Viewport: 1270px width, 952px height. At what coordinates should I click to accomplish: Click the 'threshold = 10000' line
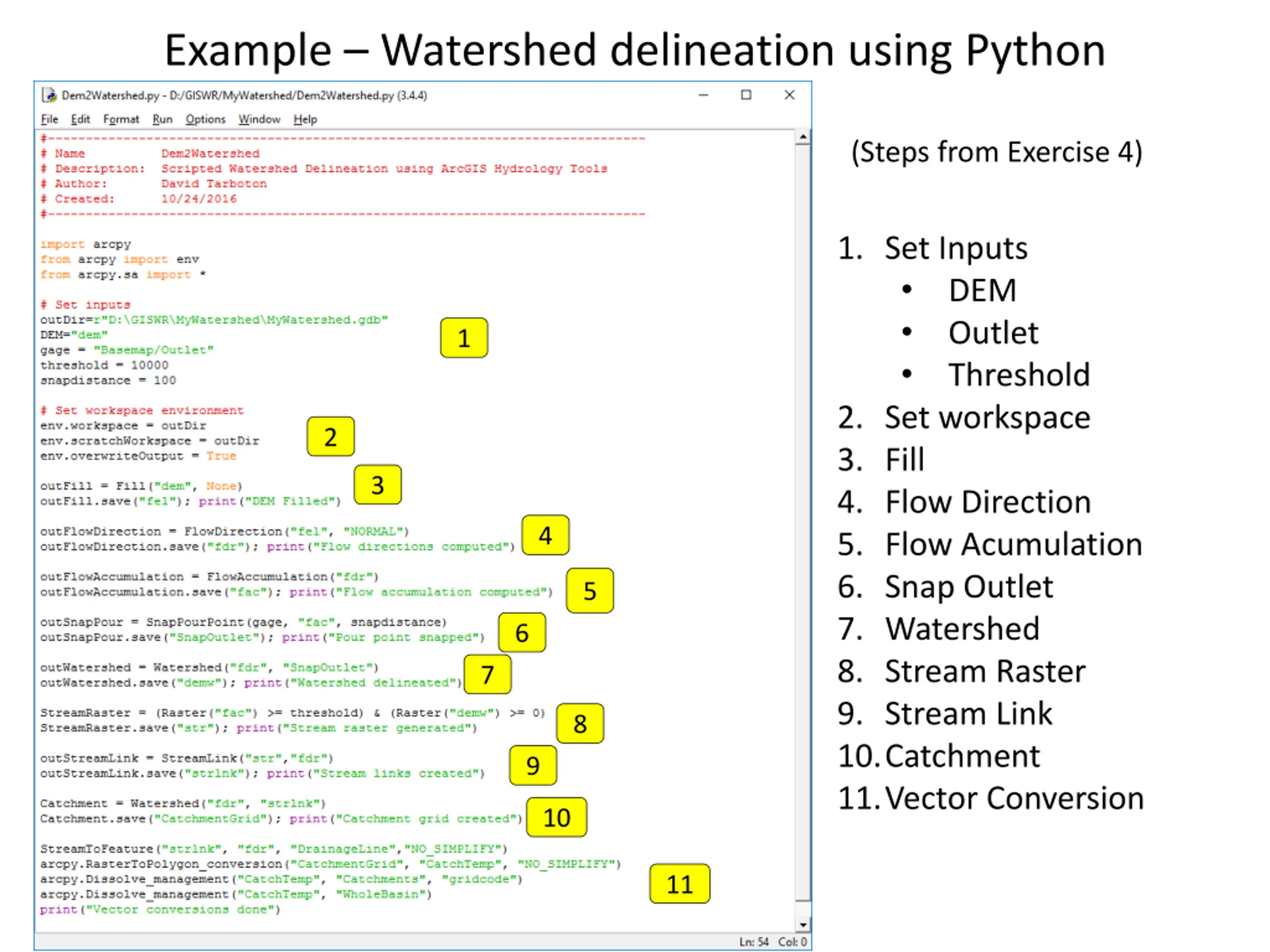coord(105,365)
